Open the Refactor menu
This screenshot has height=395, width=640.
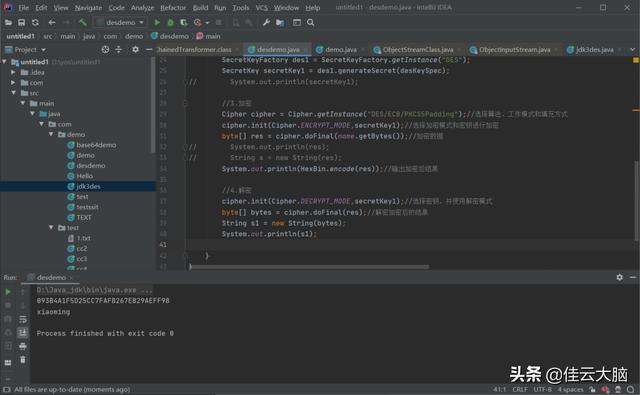point(173,8)
